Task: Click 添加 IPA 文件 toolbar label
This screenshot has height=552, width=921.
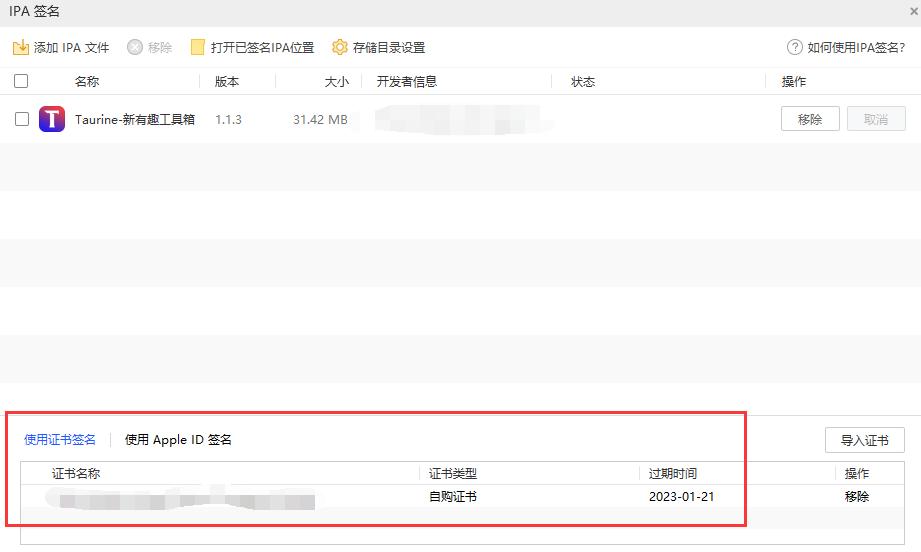Action: [72, 48]
